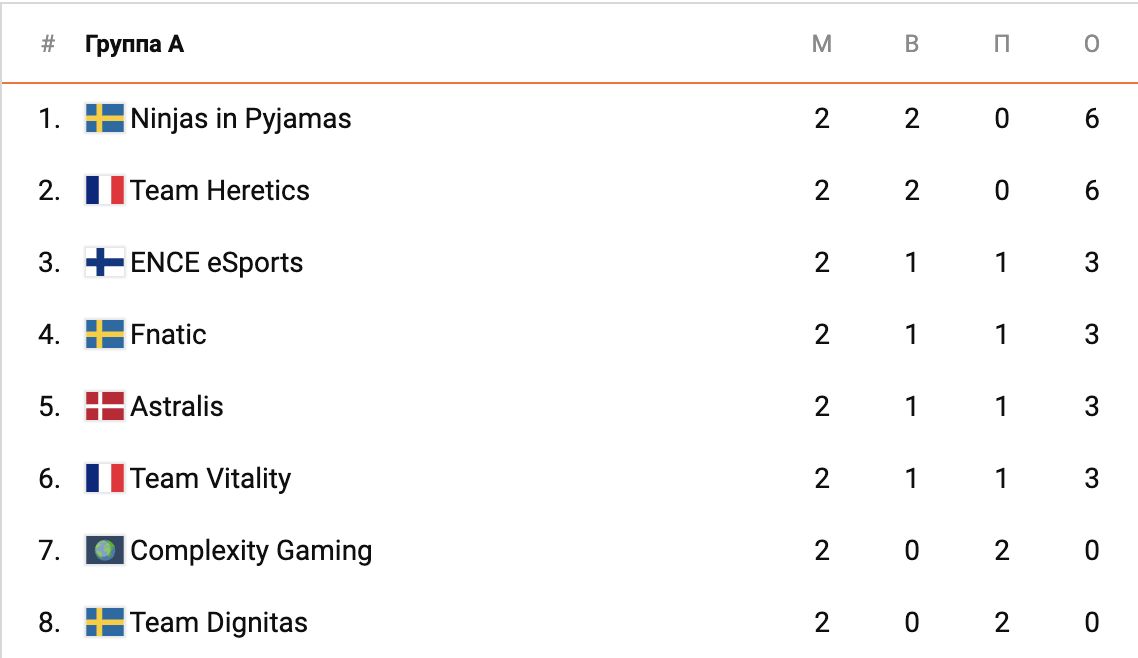Click the О points column header
Viewport: 1138px width, 658px height.
tap(1092, 45)
